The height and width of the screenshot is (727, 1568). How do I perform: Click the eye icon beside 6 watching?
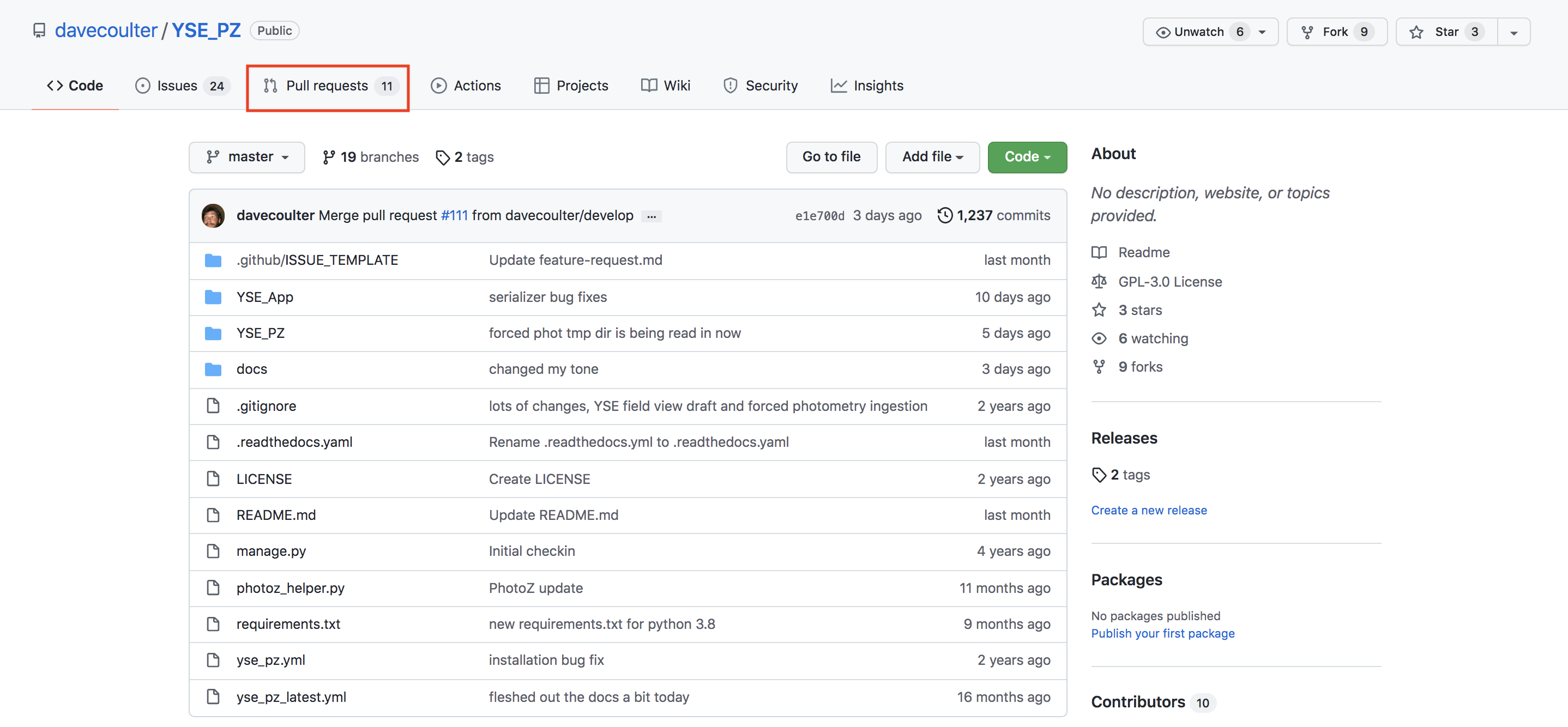pos(1099,338)
